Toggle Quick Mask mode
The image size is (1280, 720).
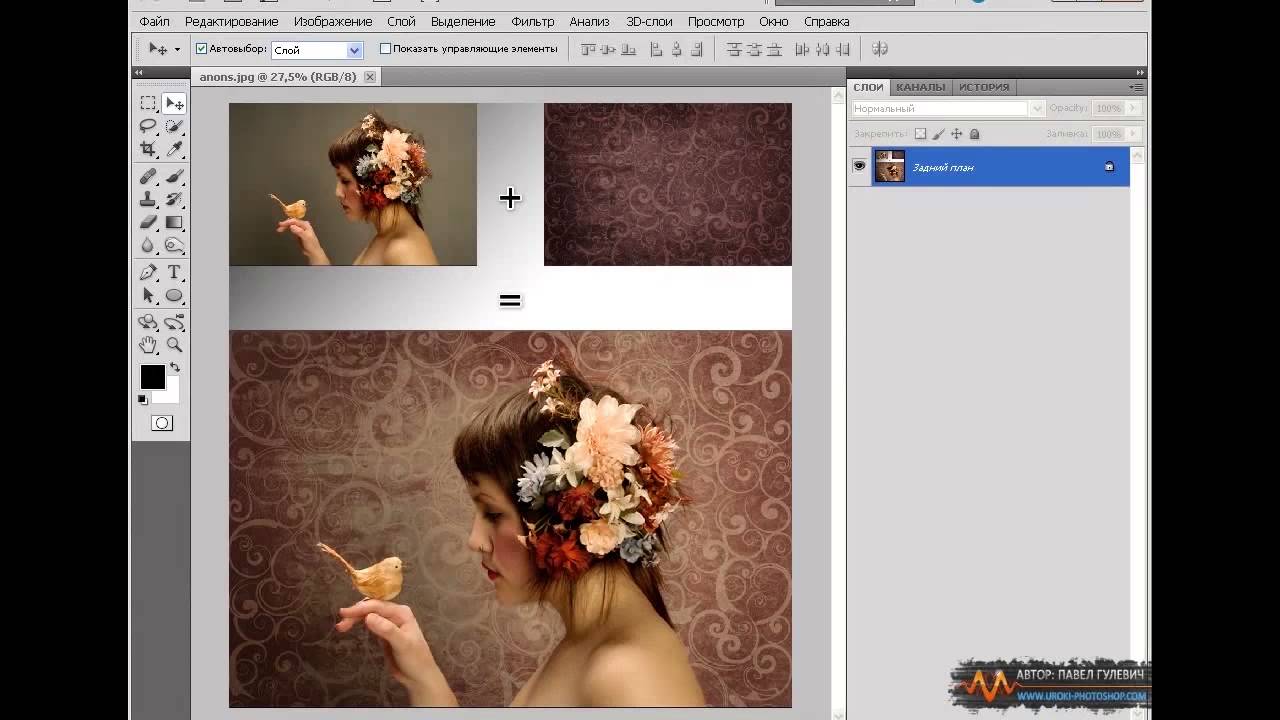tap(162, 423)
